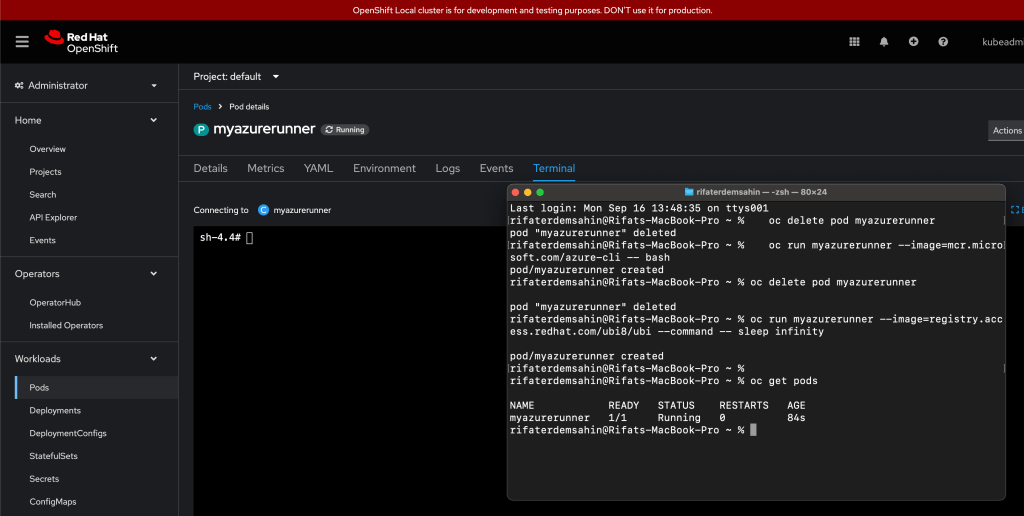Switch to the Metrics tab
Screen dimensions: 1024x516
[266, 169]
